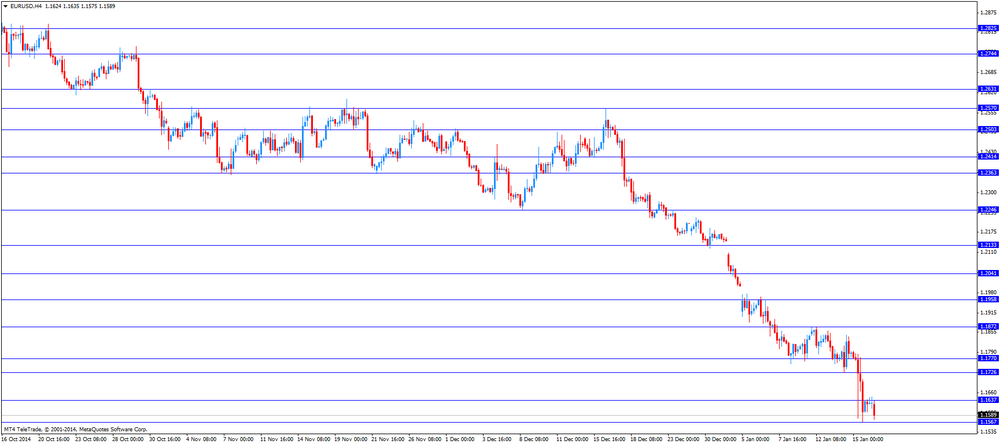Screen dimensions: 1000x444
Task: Click the 1.1535 price scale value
Action: (x=989, y=433)
